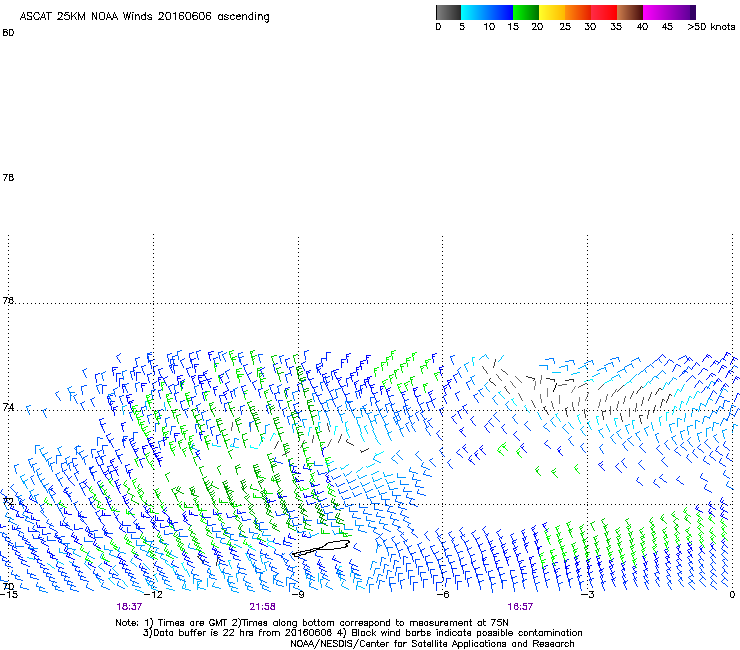
Task: Select the green 15–20 knots legend segment
Action: pyautogui.click(x=526, y=12)
